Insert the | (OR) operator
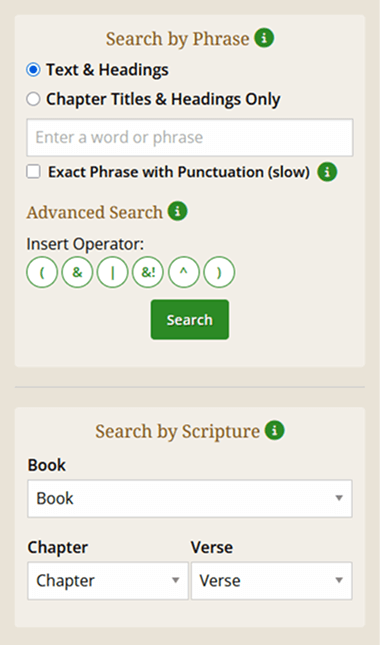 click(113, 272)
